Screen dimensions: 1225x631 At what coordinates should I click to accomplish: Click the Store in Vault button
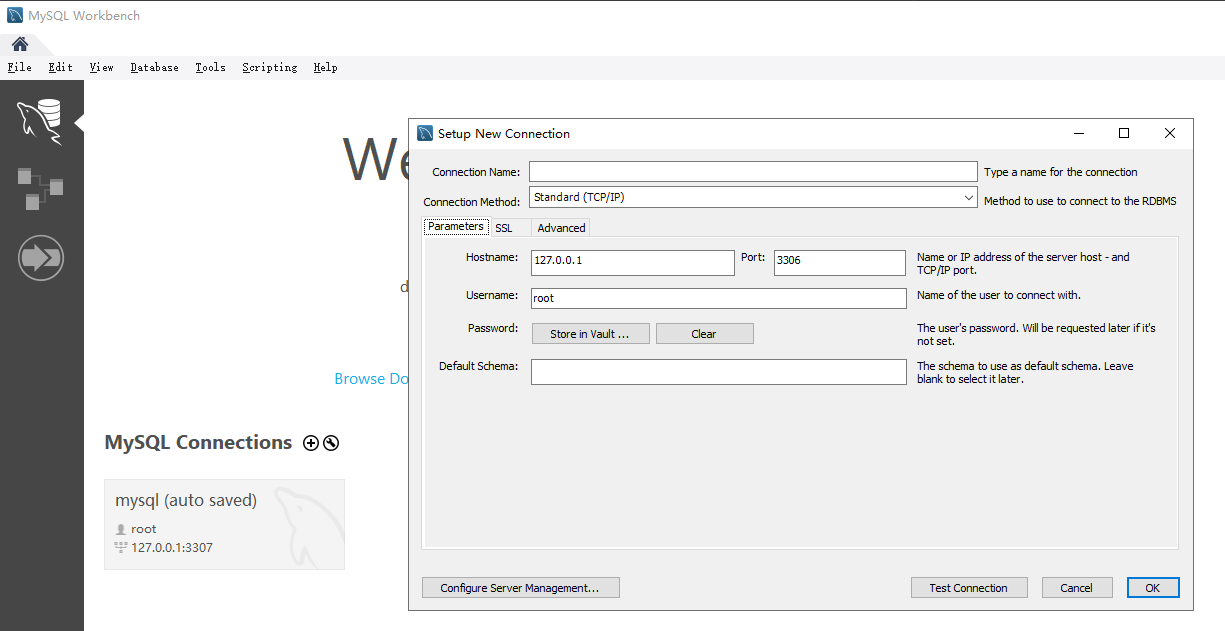coord(590,334)
